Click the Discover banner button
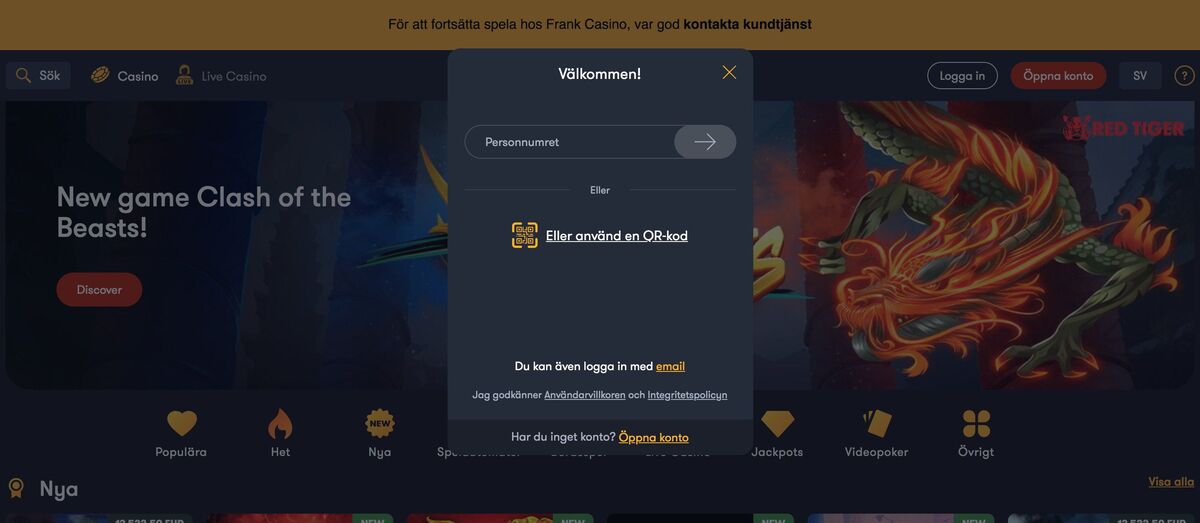The width and height of the screenshot is (1200, 523). point(99,290)
